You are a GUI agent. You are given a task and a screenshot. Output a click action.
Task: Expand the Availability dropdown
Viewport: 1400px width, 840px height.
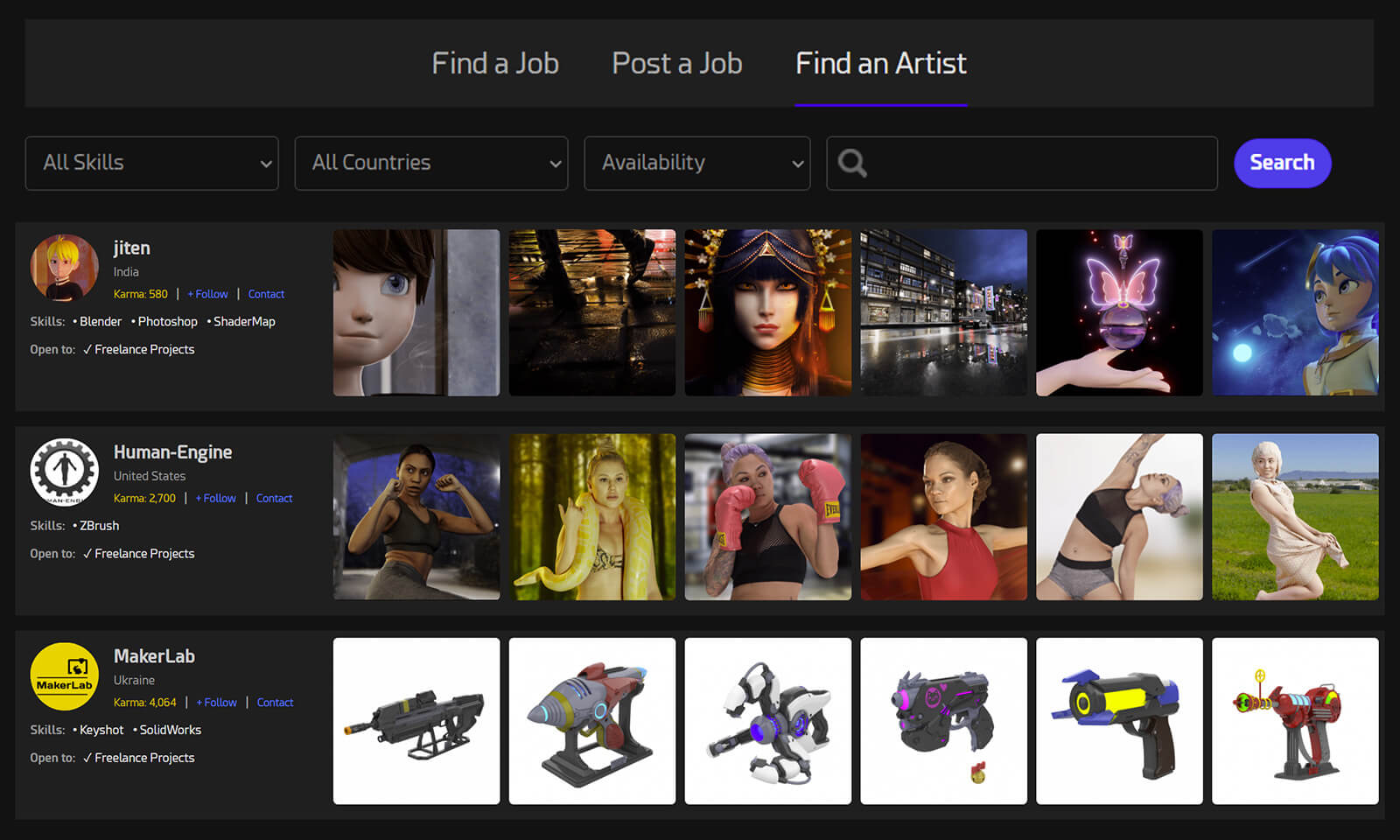[x=697, y=163]
